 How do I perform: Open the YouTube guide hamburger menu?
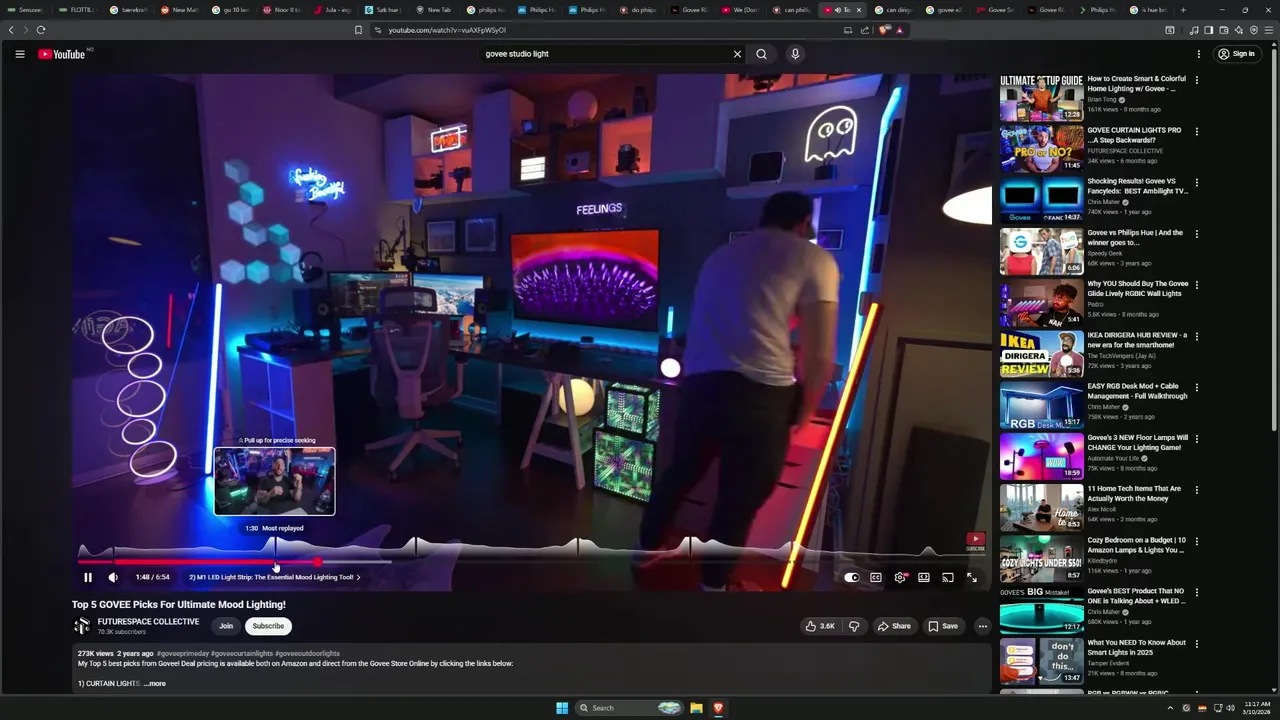[19, 54]
